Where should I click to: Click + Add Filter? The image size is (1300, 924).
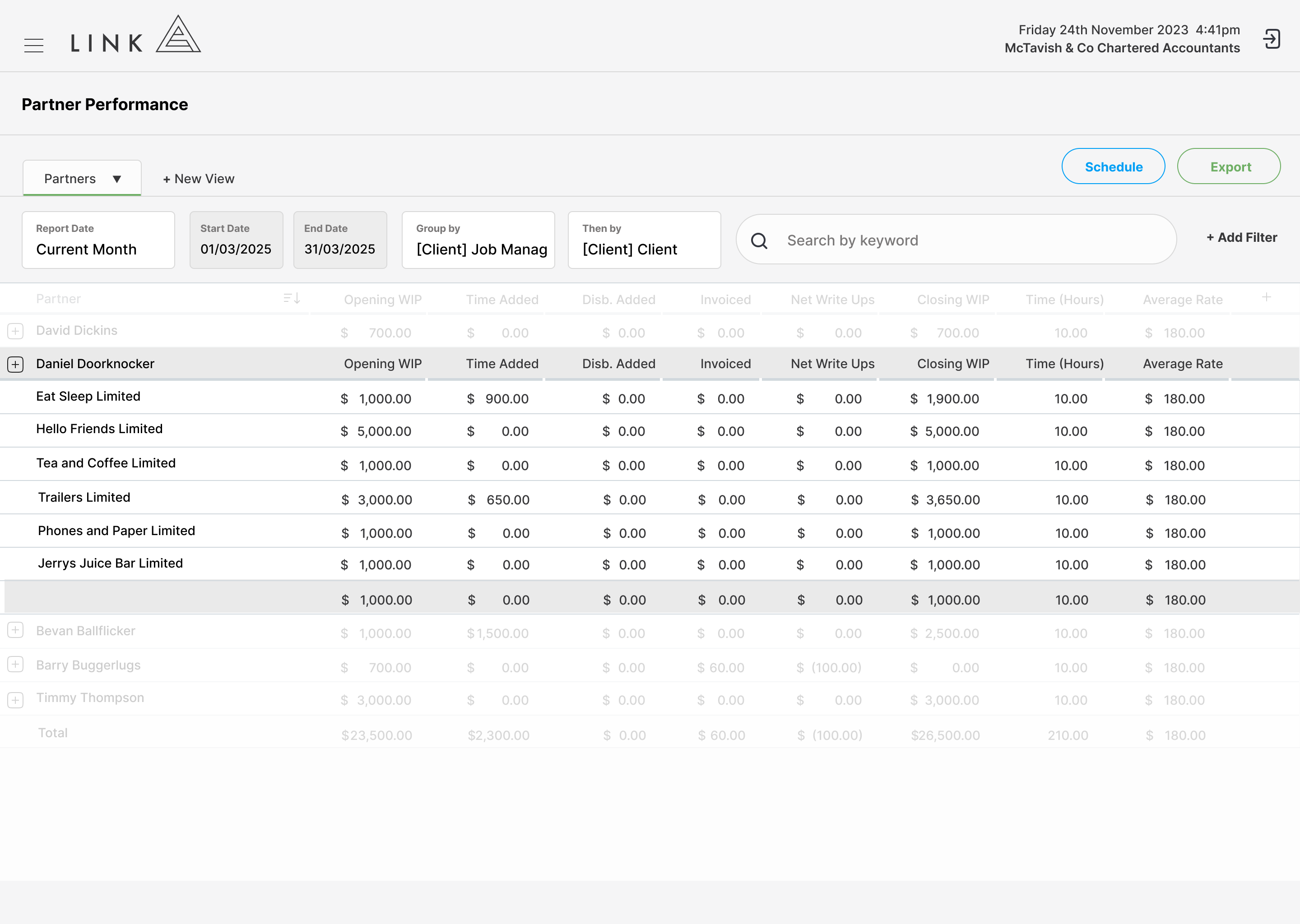pyautogui.click(x=1241, y=237)
